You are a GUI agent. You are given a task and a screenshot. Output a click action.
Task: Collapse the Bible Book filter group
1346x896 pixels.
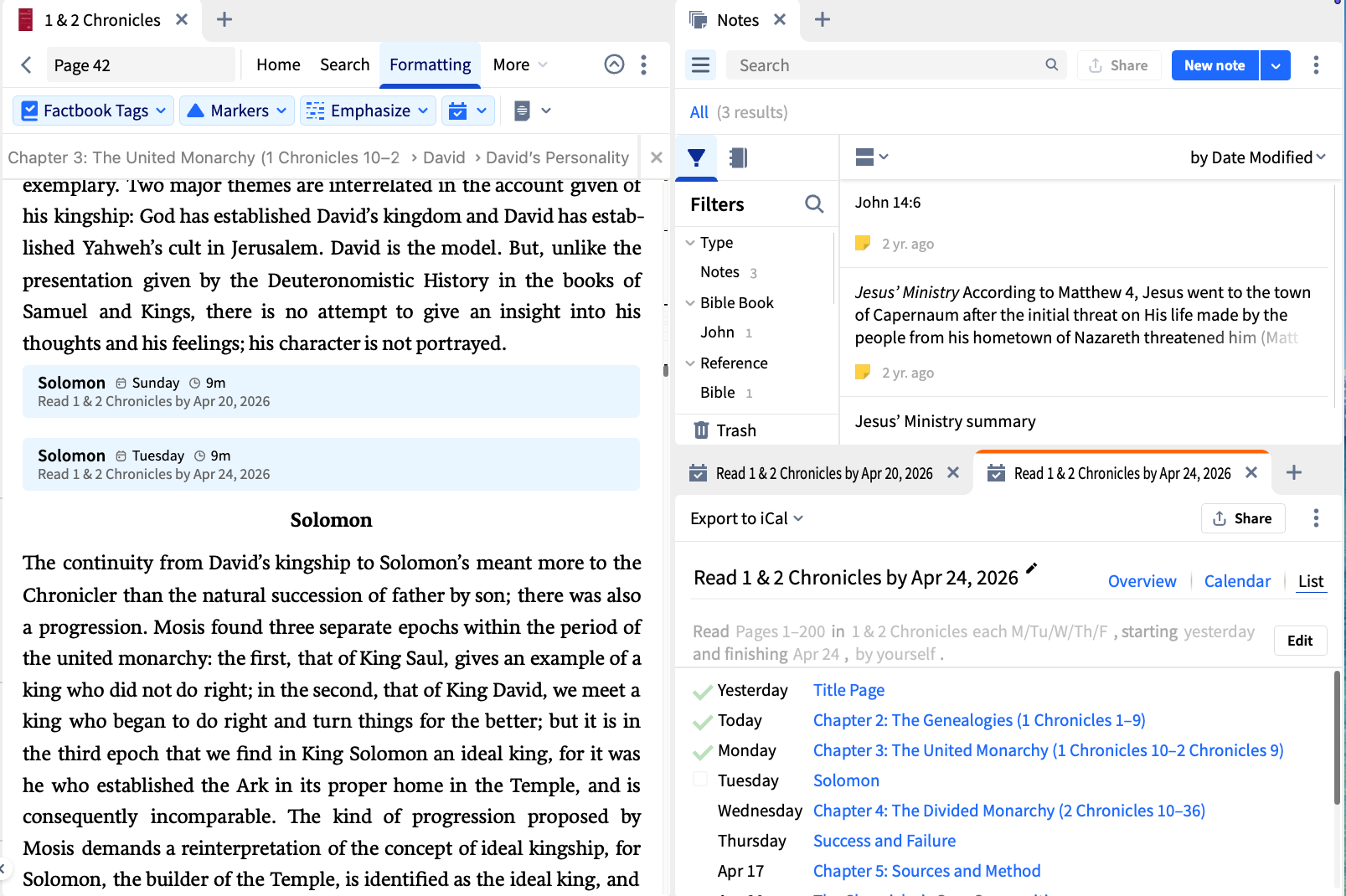point(690,303)
